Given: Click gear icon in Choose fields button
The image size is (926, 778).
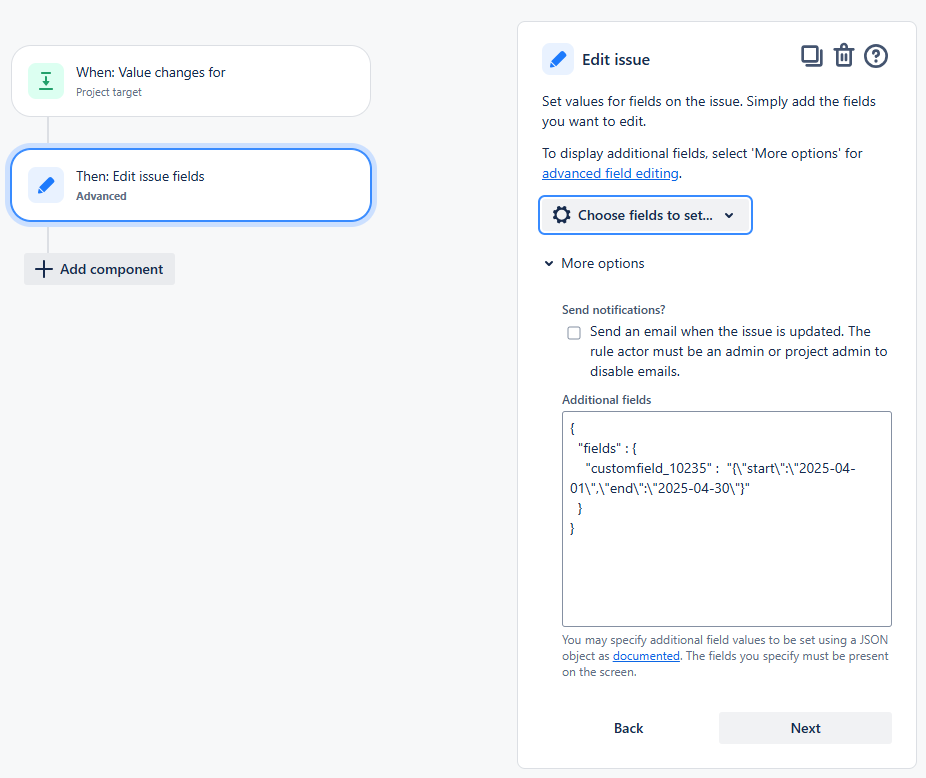Looking at the screenshot, I should [x=562, y=215].
